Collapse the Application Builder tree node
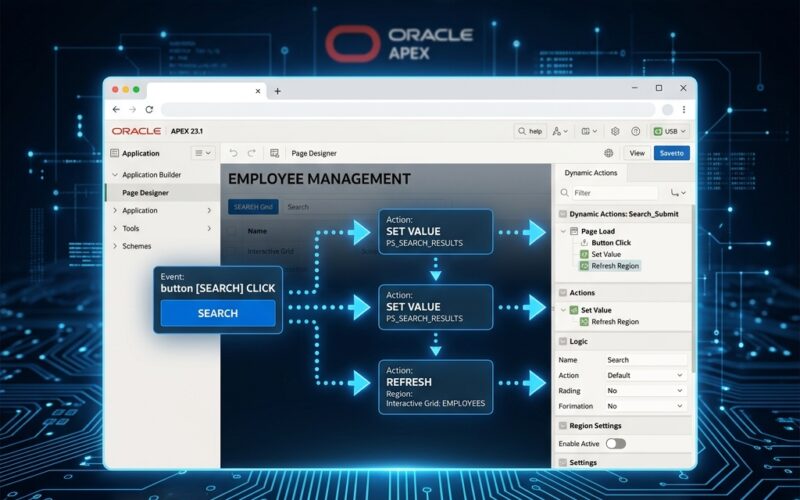800x500 pixels. (x=115, y=174)
